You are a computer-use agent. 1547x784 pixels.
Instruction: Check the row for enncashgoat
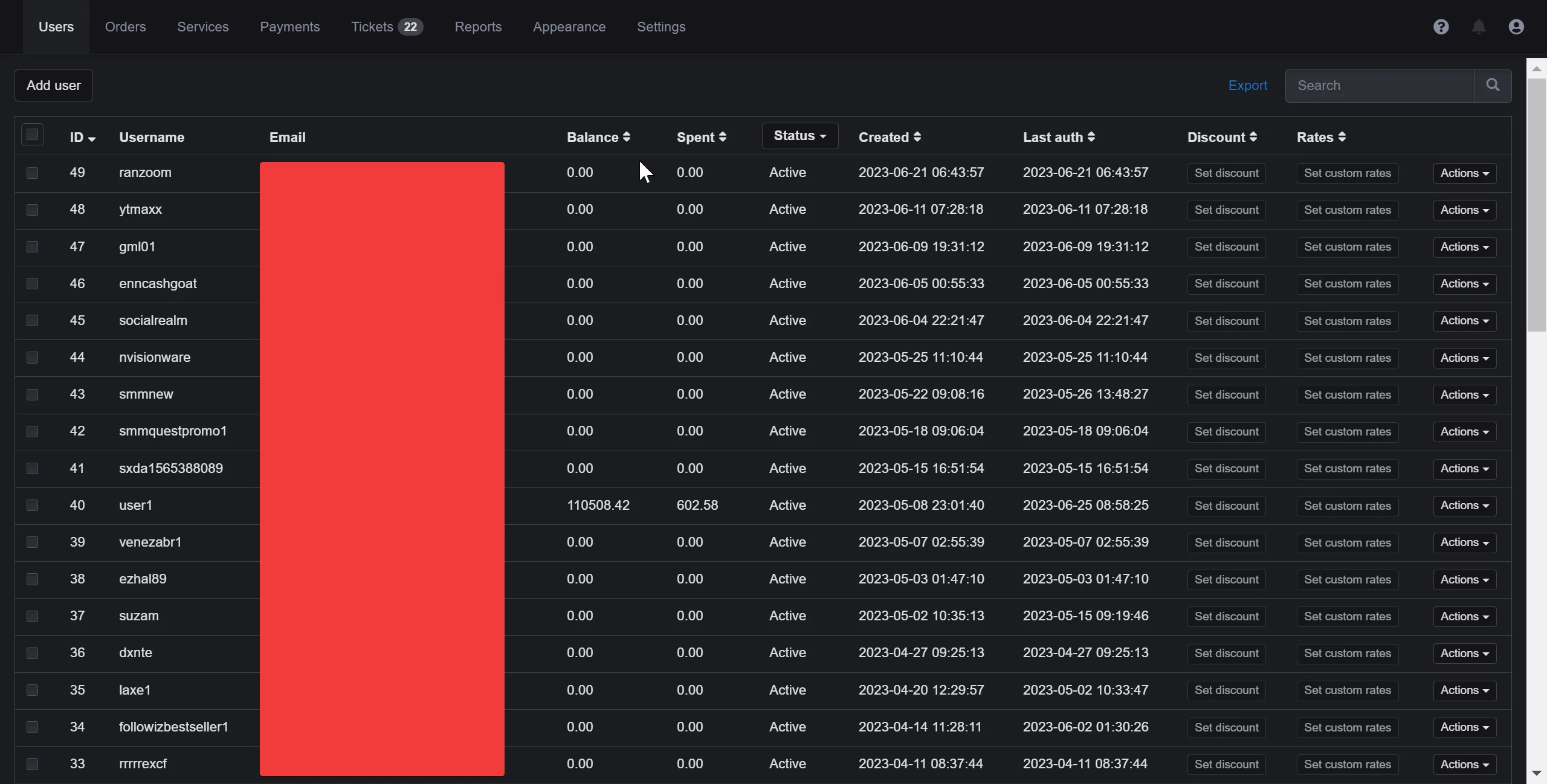point(33,283)
